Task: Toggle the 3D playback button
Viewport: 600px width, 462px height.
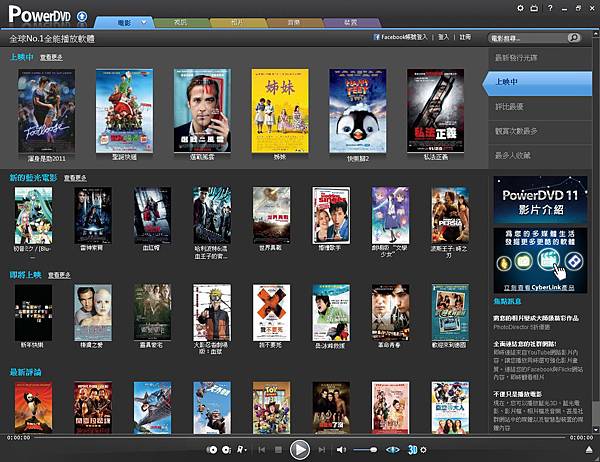Action: pos(412,450)
